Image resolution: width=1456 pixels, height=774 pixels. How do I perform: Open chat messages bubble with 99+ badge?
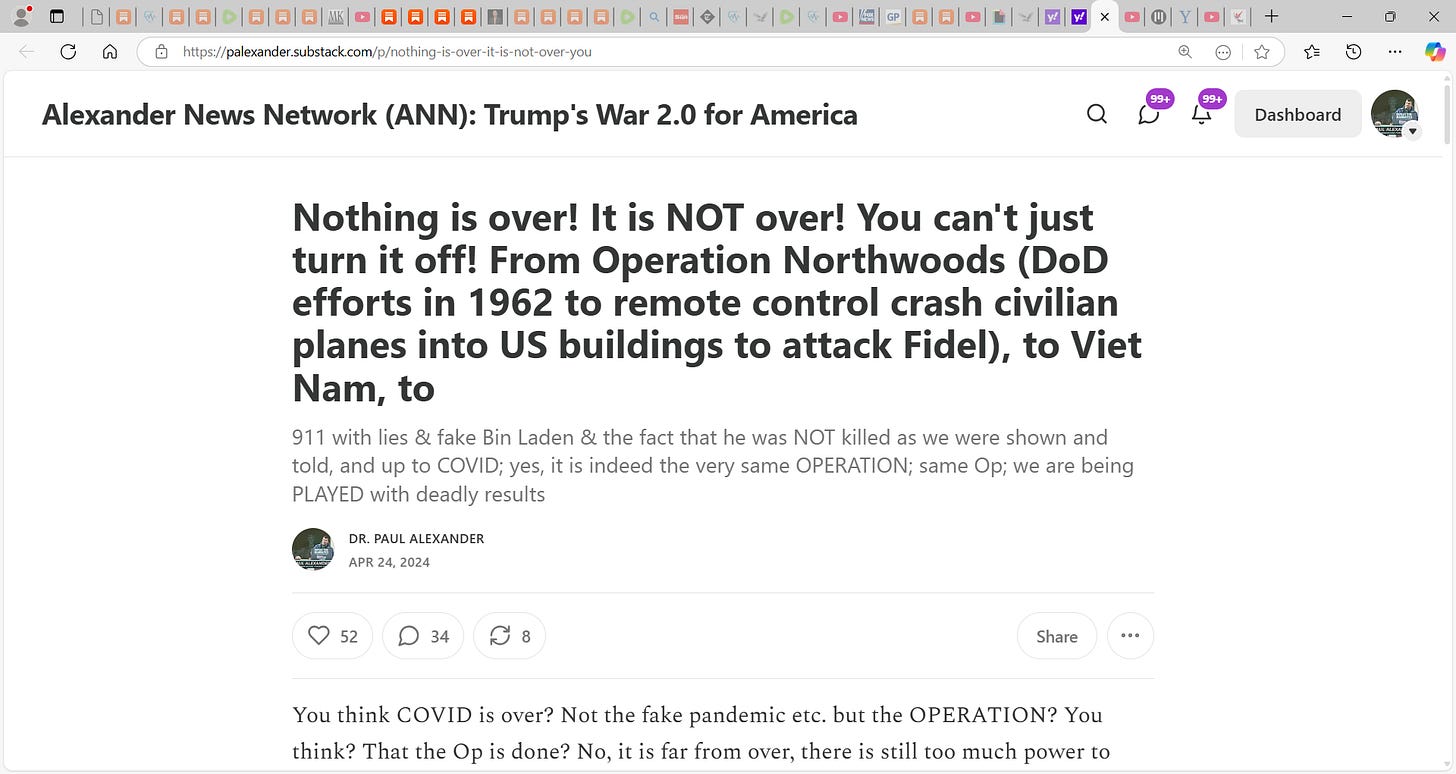click(x=1150, y=114)
